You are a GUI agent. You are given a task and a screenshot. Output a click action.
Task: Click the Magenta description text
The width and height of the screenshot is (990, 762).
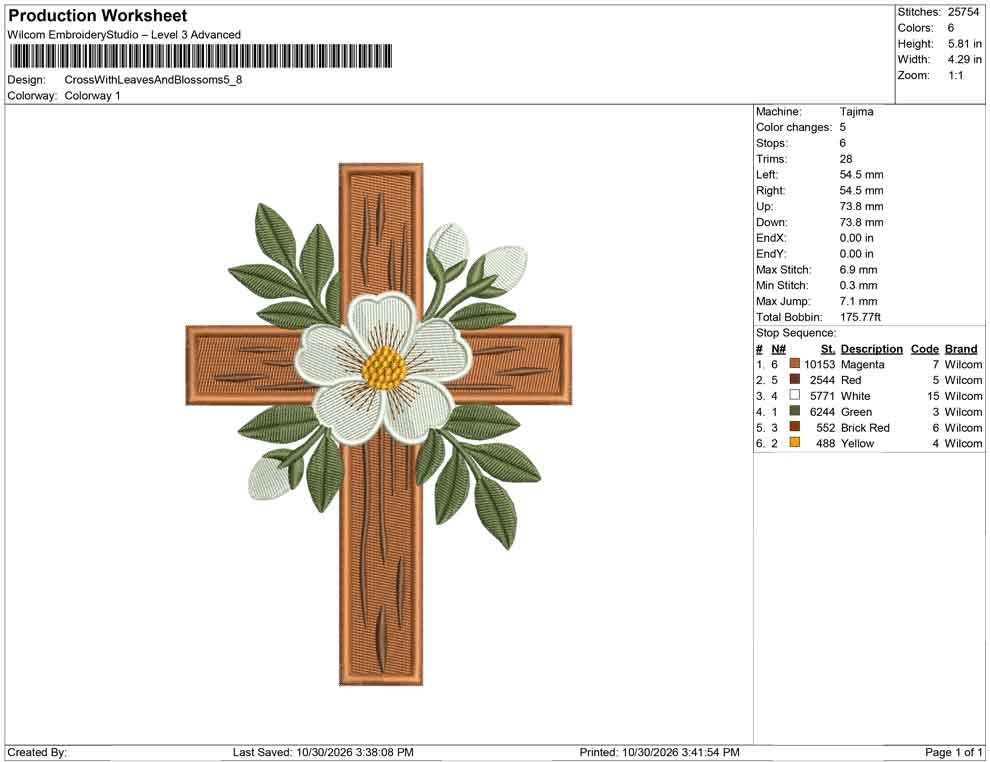tap(862, 364)
